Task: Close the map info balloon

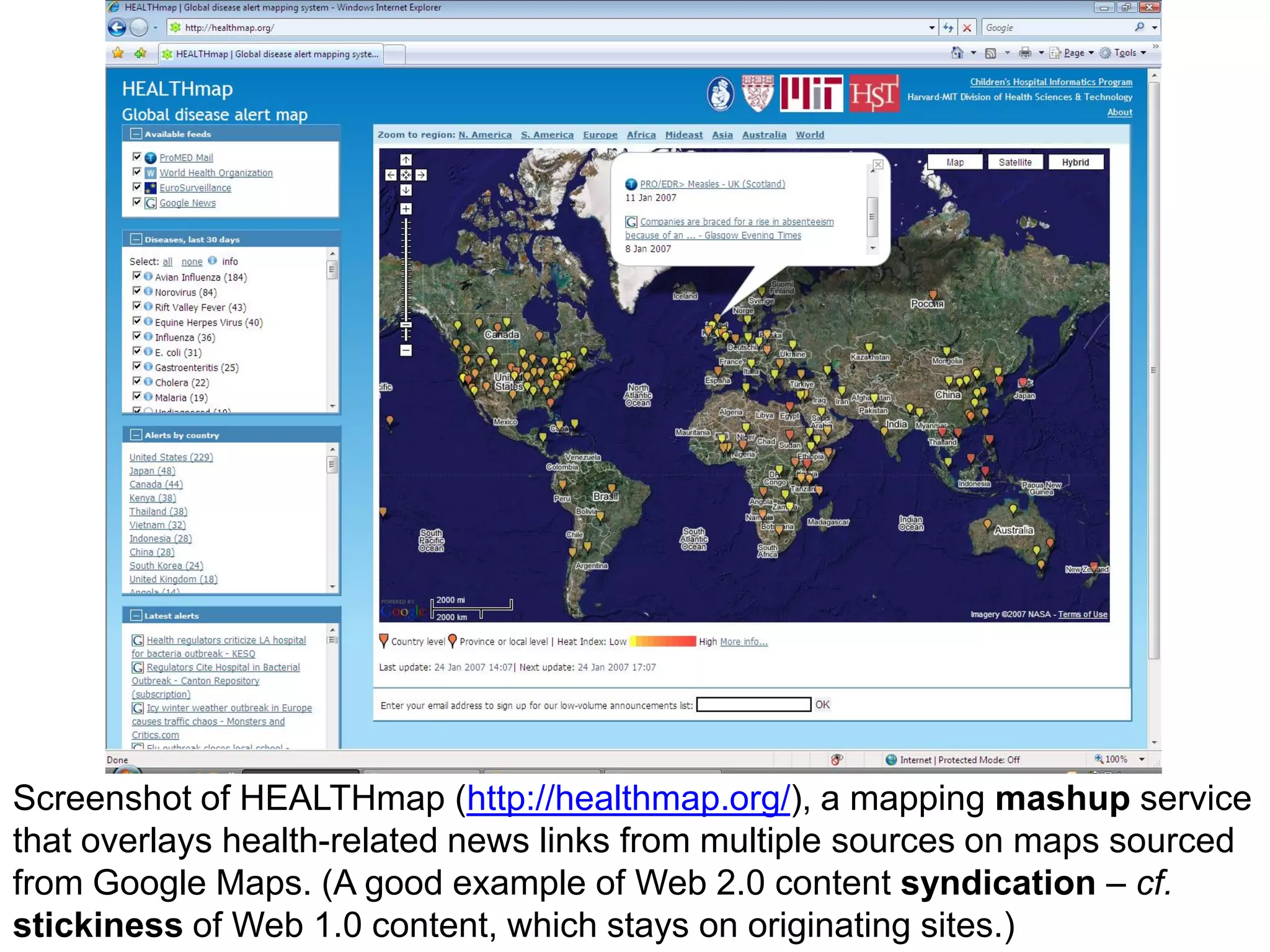Action: click(x=878, y=164)
